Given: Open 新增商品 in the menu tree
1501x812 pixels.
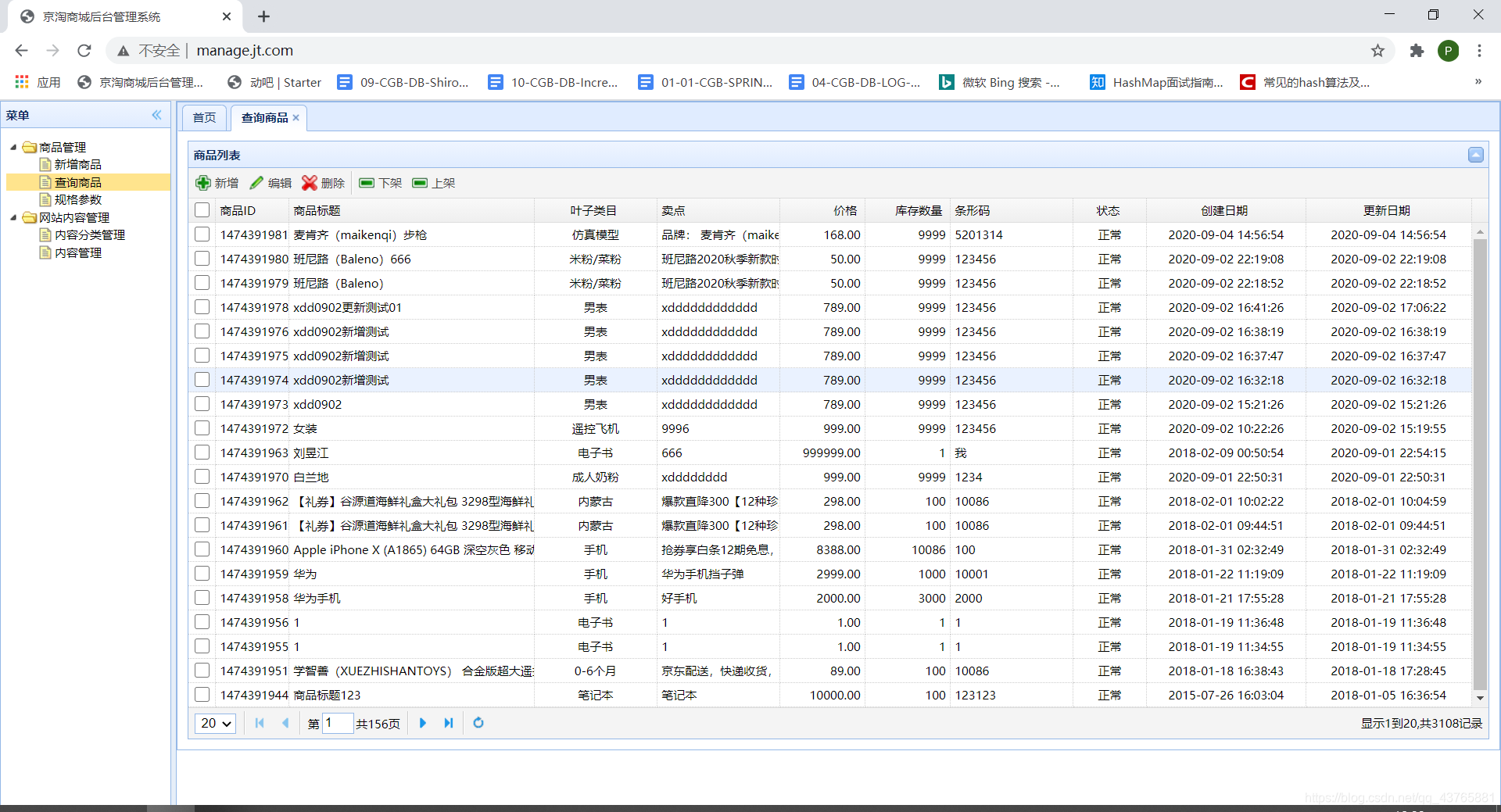Looking at the screenshot, I should pos(78,165).
